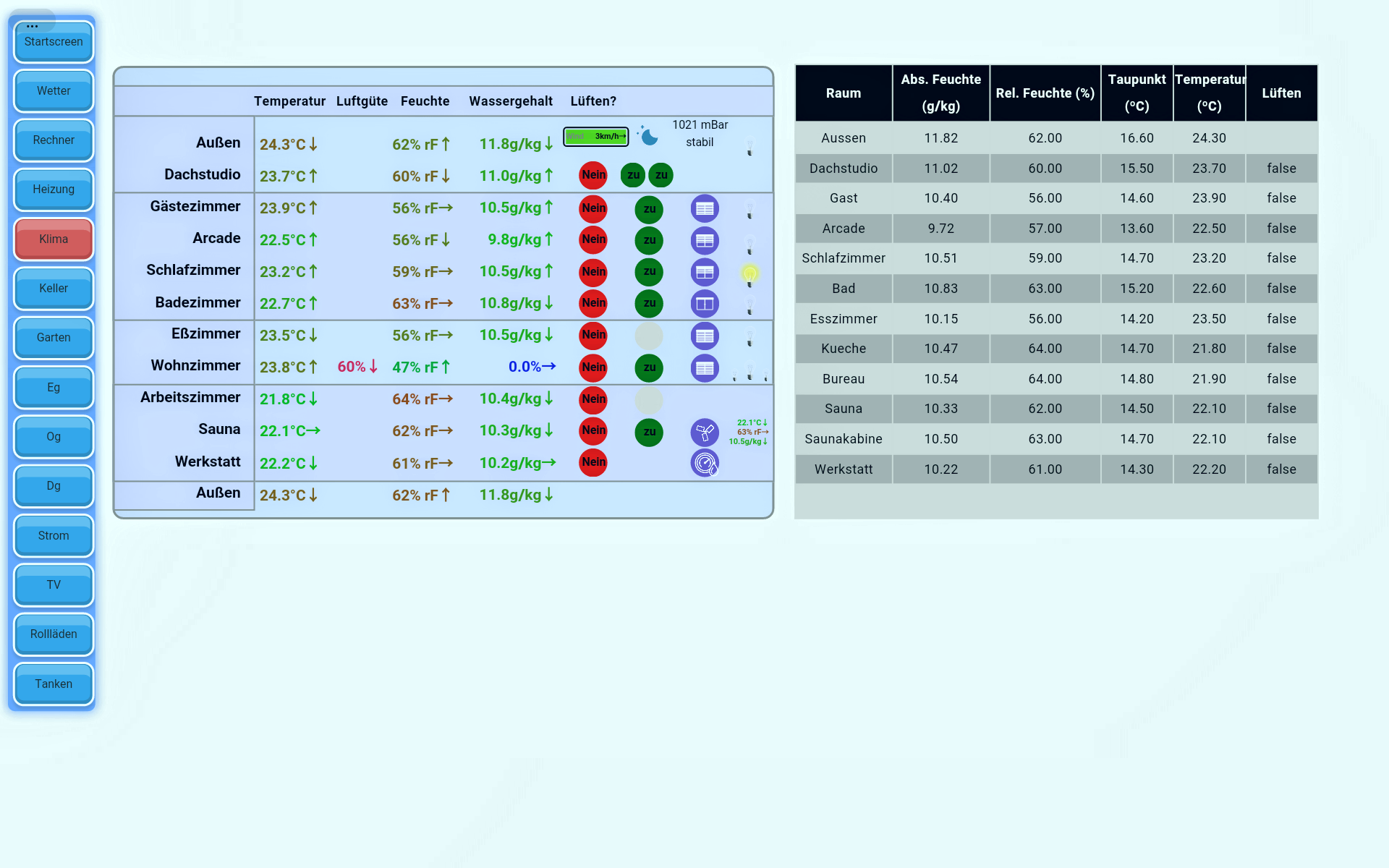Screen dimensions: 1389x868
Task: Go to the Rollläden page
Action: coord(54,634)
